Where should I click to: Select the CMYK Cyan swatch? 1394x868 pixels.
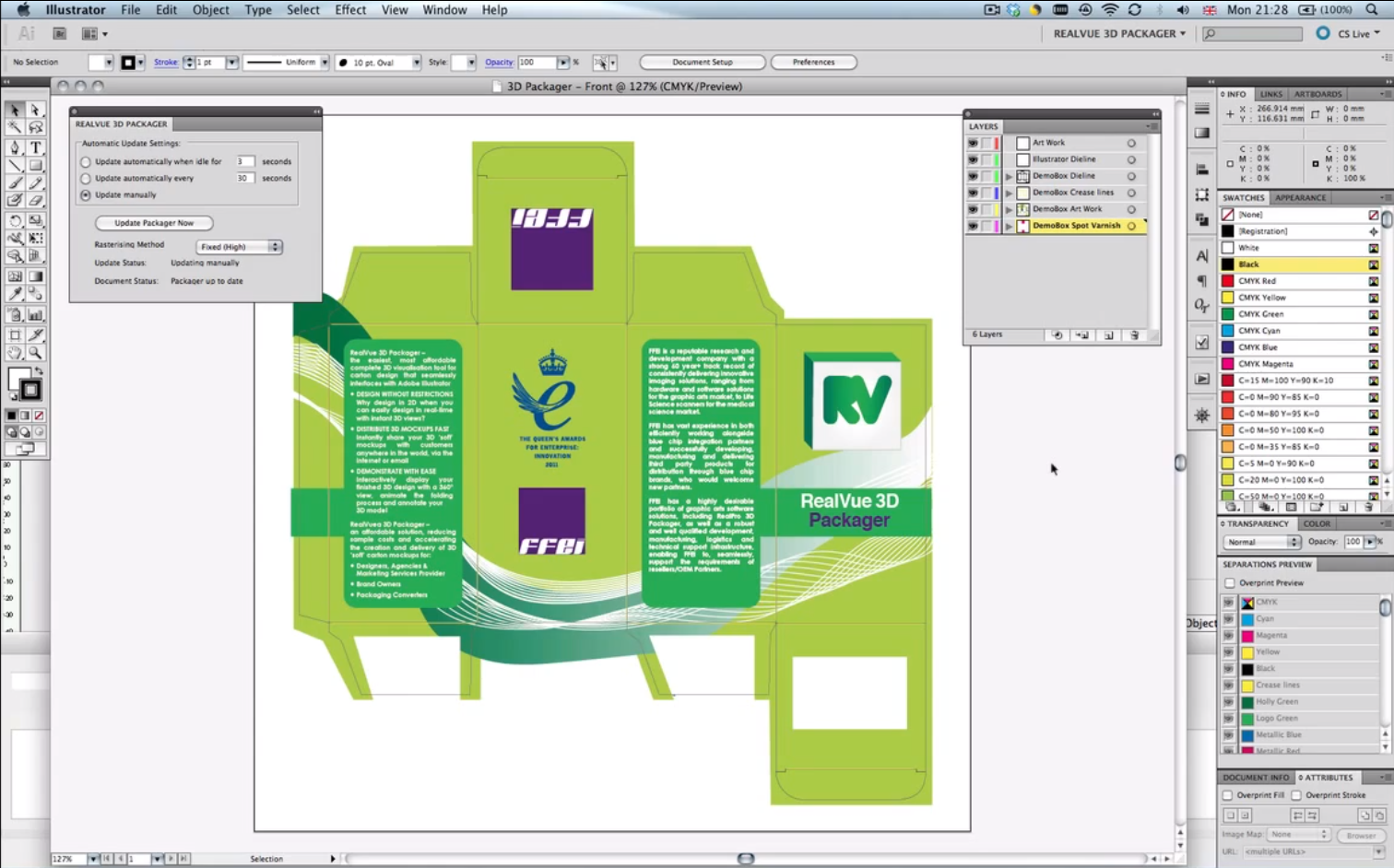pyautogui.click(x=1300, y=331)
